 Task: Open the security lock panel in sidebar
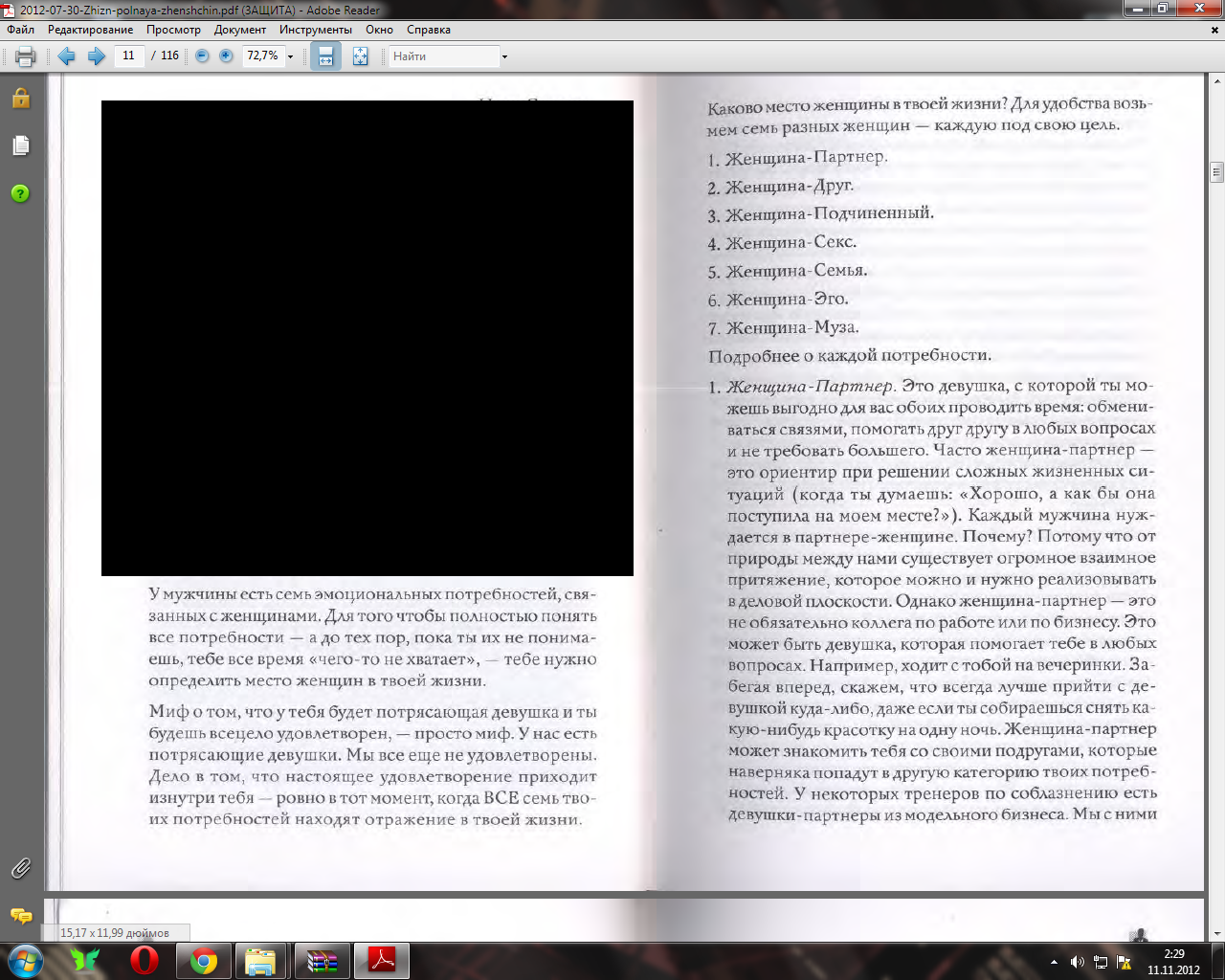[20, 99]
